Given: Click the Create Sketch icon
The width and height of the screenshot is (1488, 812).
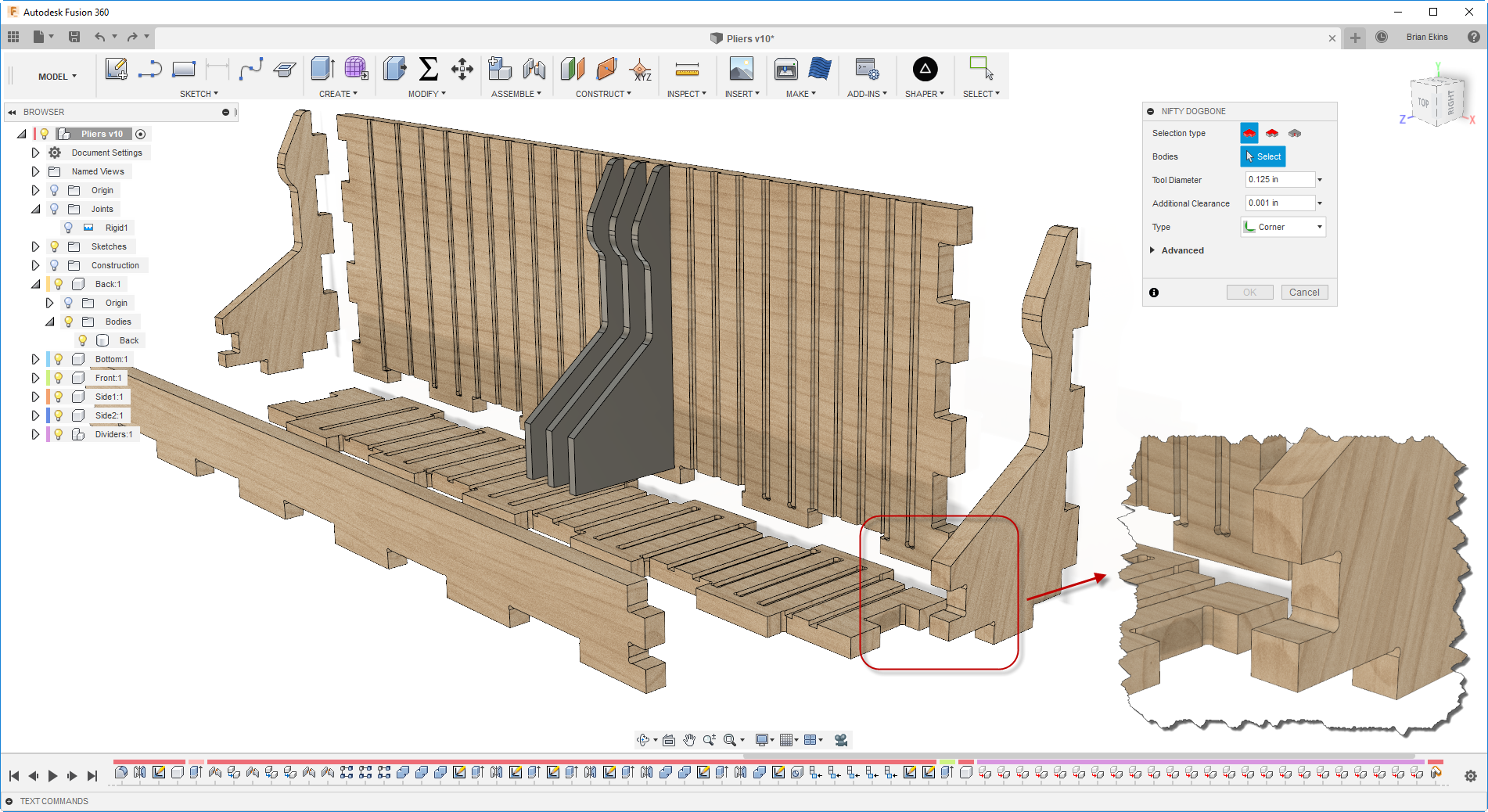Looking at the screenshot, I should [x=116, y=70].
